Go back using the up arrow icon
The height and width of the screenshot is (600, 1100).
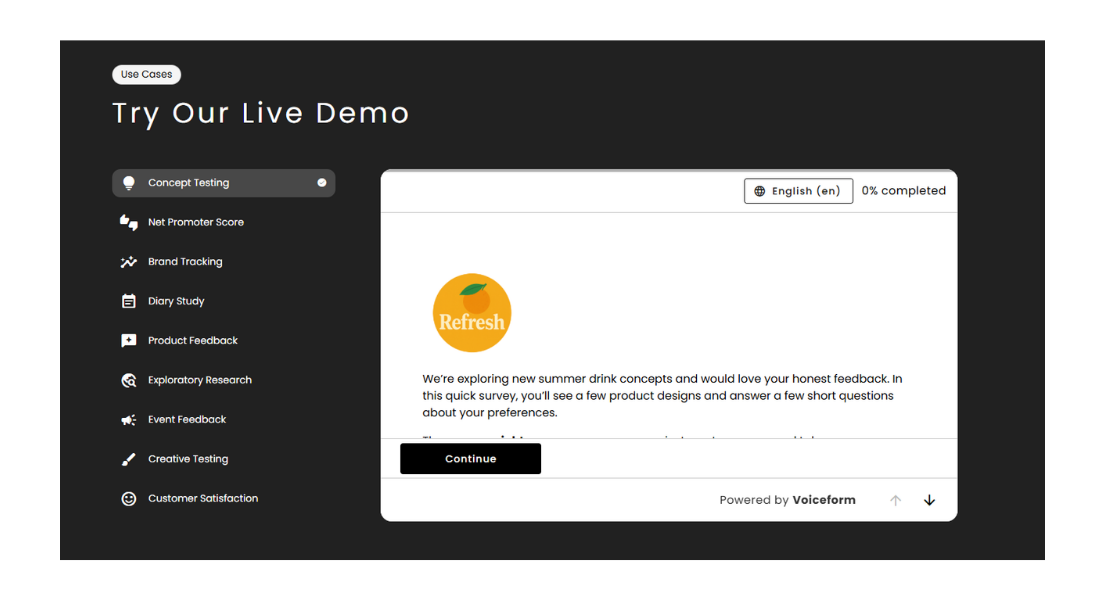(895, 499)
